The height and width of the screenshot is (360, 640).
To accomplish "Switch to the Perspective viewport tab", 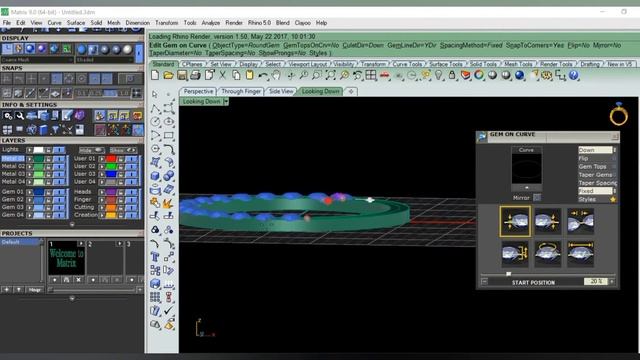I will tap(198, 91).
